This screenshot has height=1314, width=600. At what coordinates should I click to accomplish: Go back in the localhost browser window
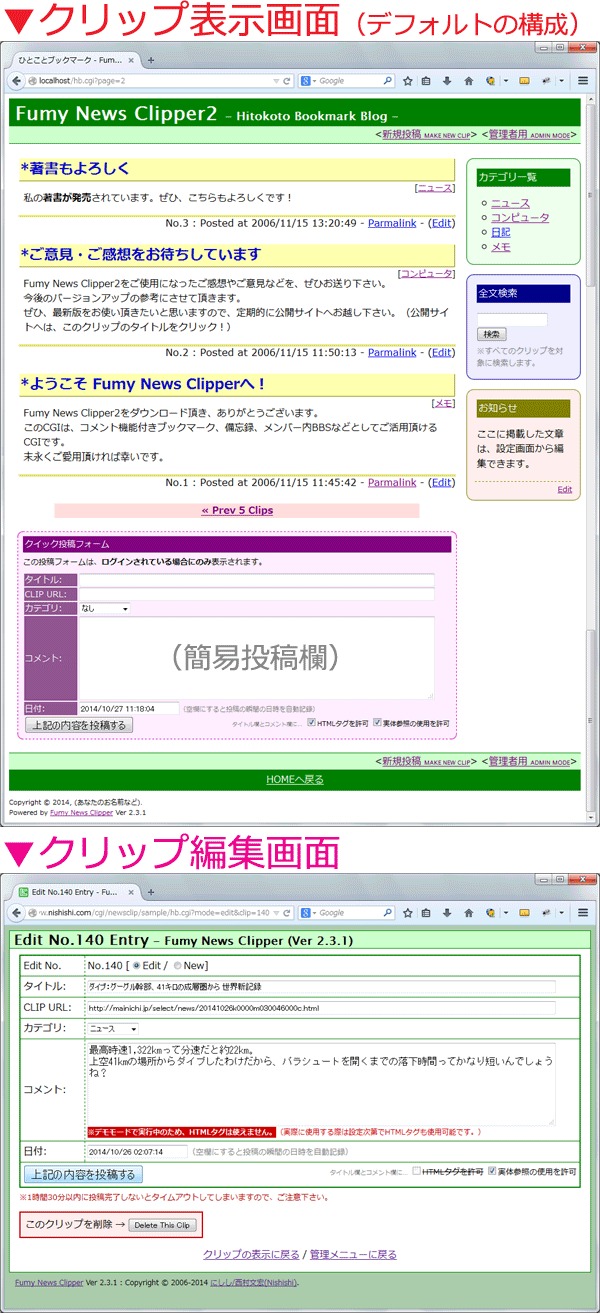[17, 80]
